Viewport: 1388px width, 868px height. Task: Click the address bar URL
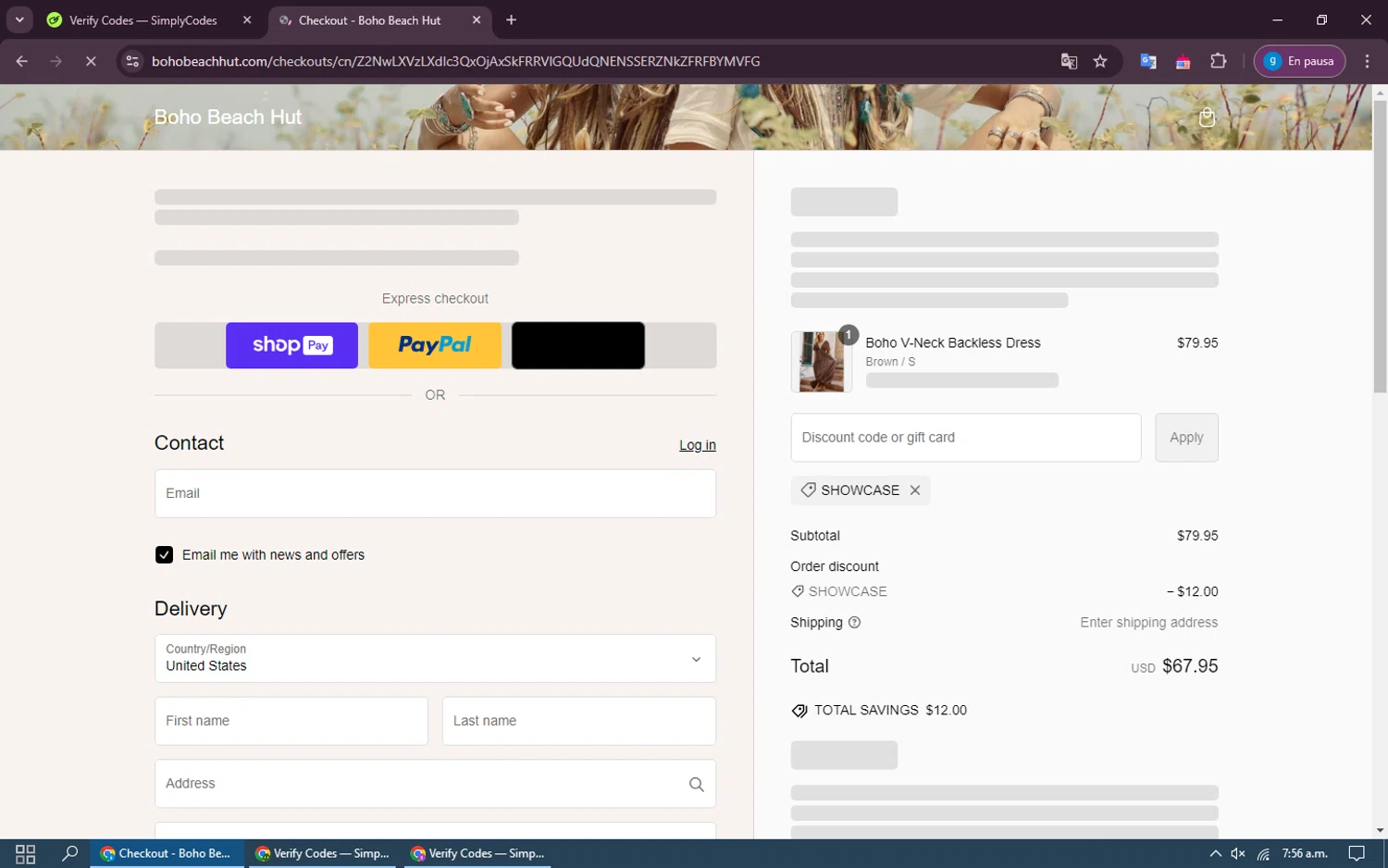tap(455, 61)
